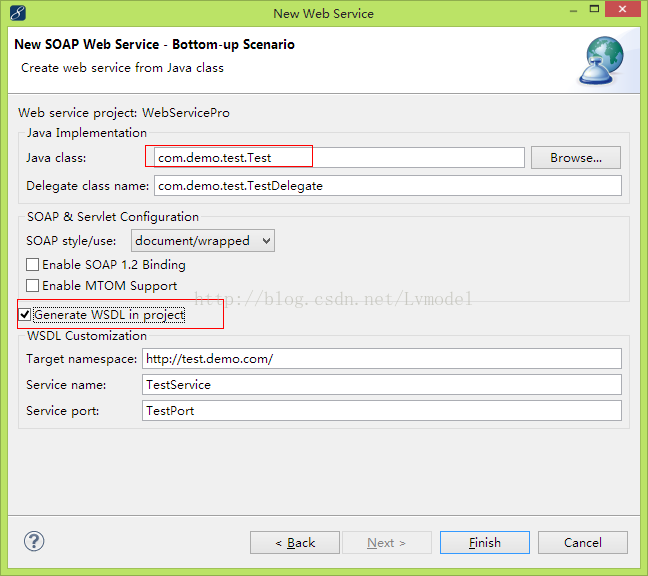Click the 'Java Implementation' group title

pyautogui.click(x=87, y=133)
